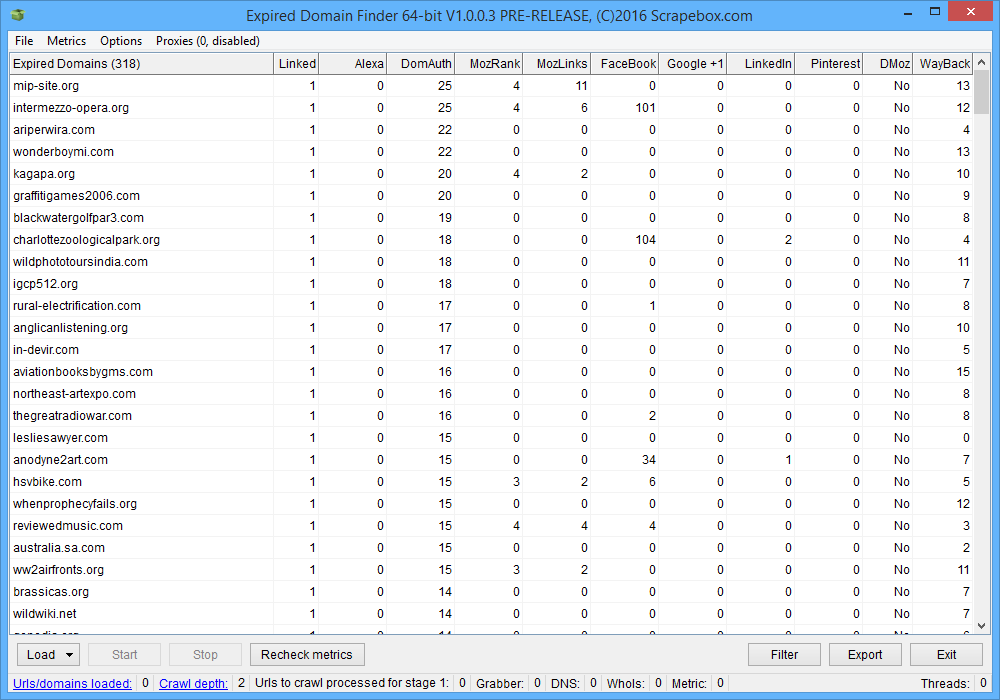This screenshot has width=1000, height=700.
Task: Select the charlottezoologicalpark.org domain row
Action: click(x=86, y=240)
